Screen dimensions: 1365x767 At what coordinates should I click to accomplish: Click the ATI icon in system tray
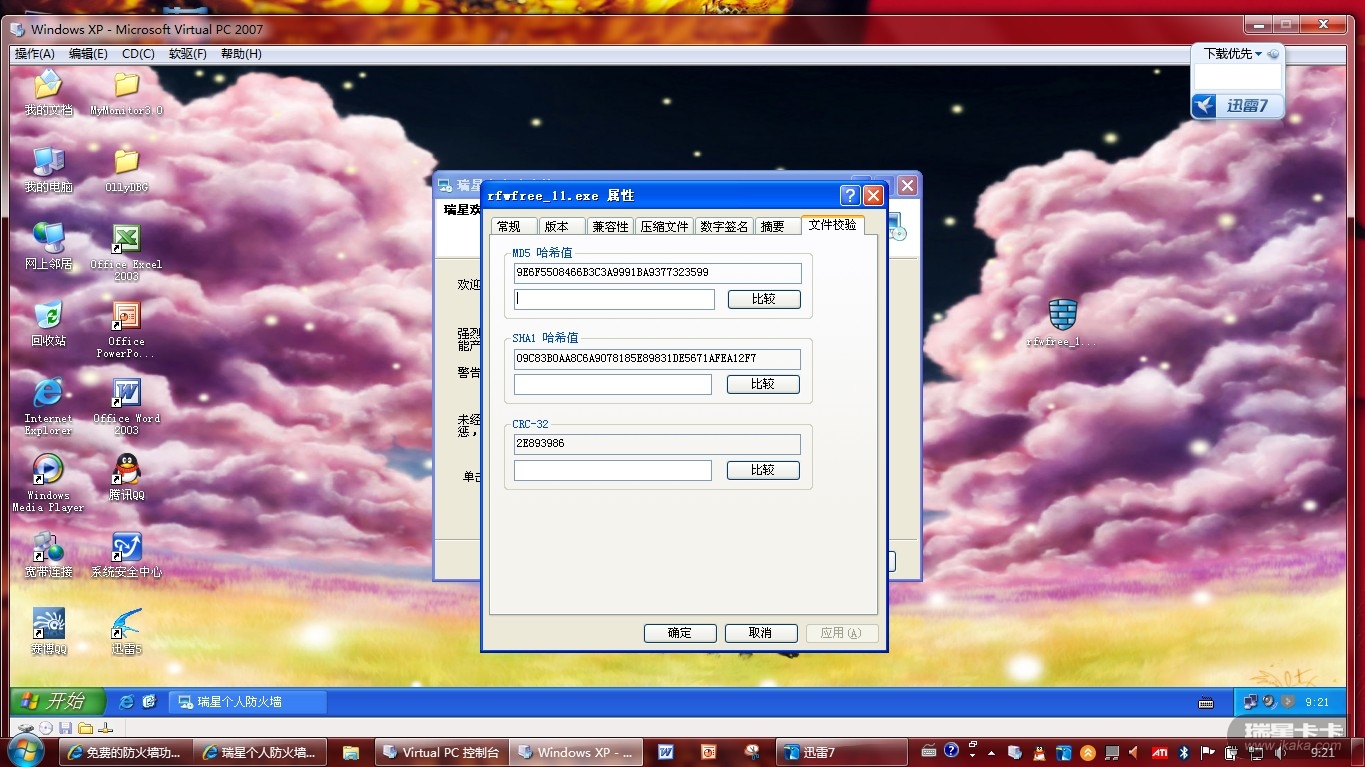coord(1160,752)
